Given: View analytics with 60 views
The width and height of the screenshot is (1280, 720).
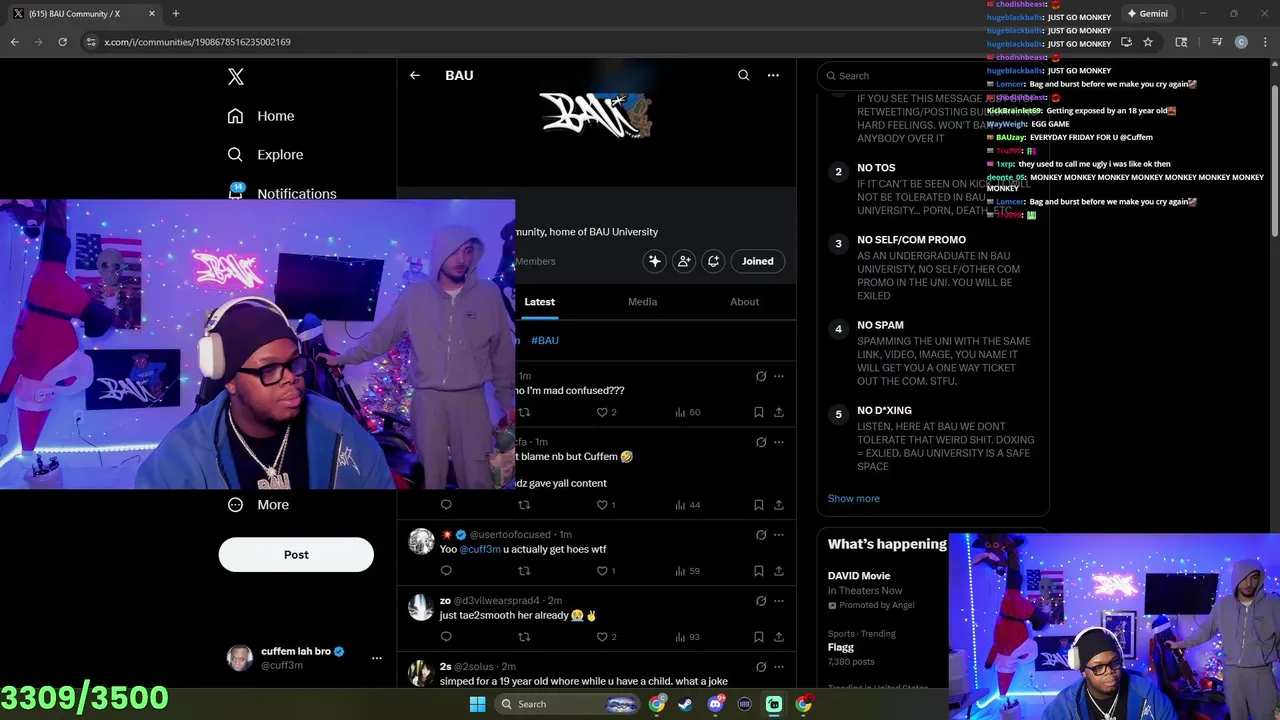Looking at the screenshot, I should pos(688,412).
